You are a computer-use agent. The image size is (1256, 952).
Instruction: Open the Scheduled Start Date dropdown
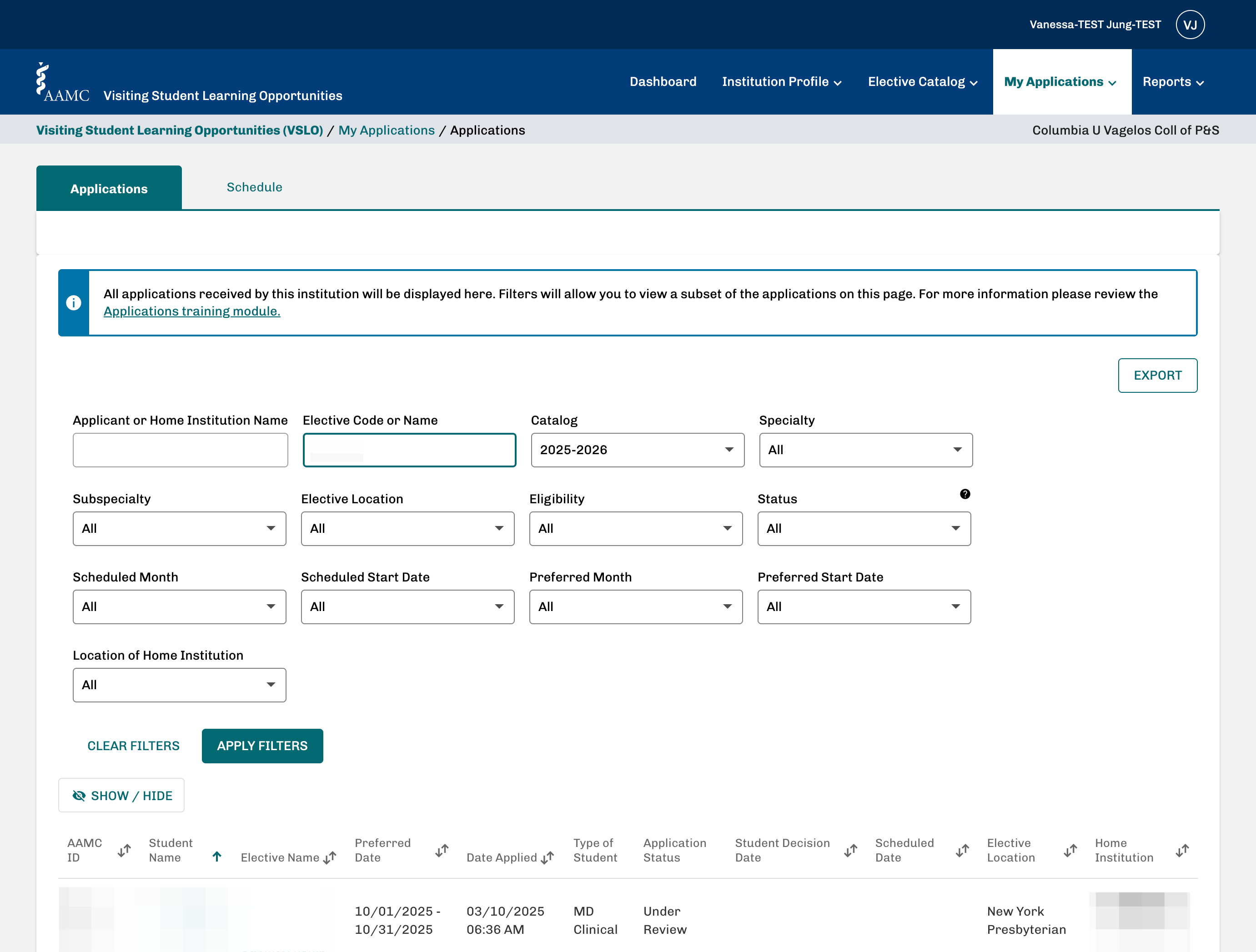point(408,607)
